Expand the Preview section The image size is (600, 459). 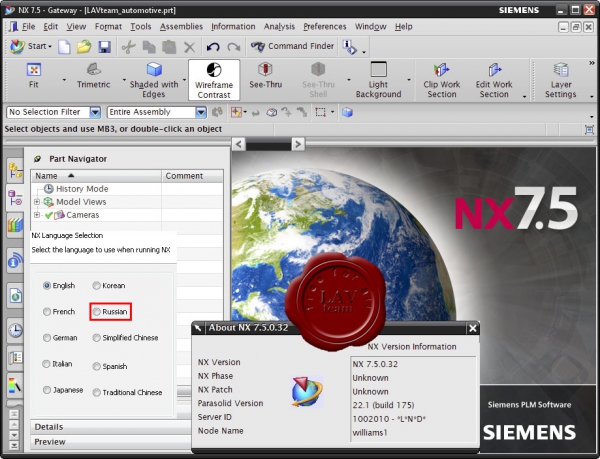coord(111,442)
